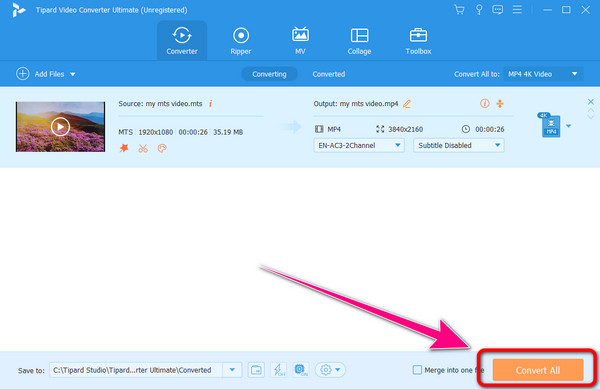Open the shopping cart purchase icon
Screen dimensions: 600x389
(460, 10)
